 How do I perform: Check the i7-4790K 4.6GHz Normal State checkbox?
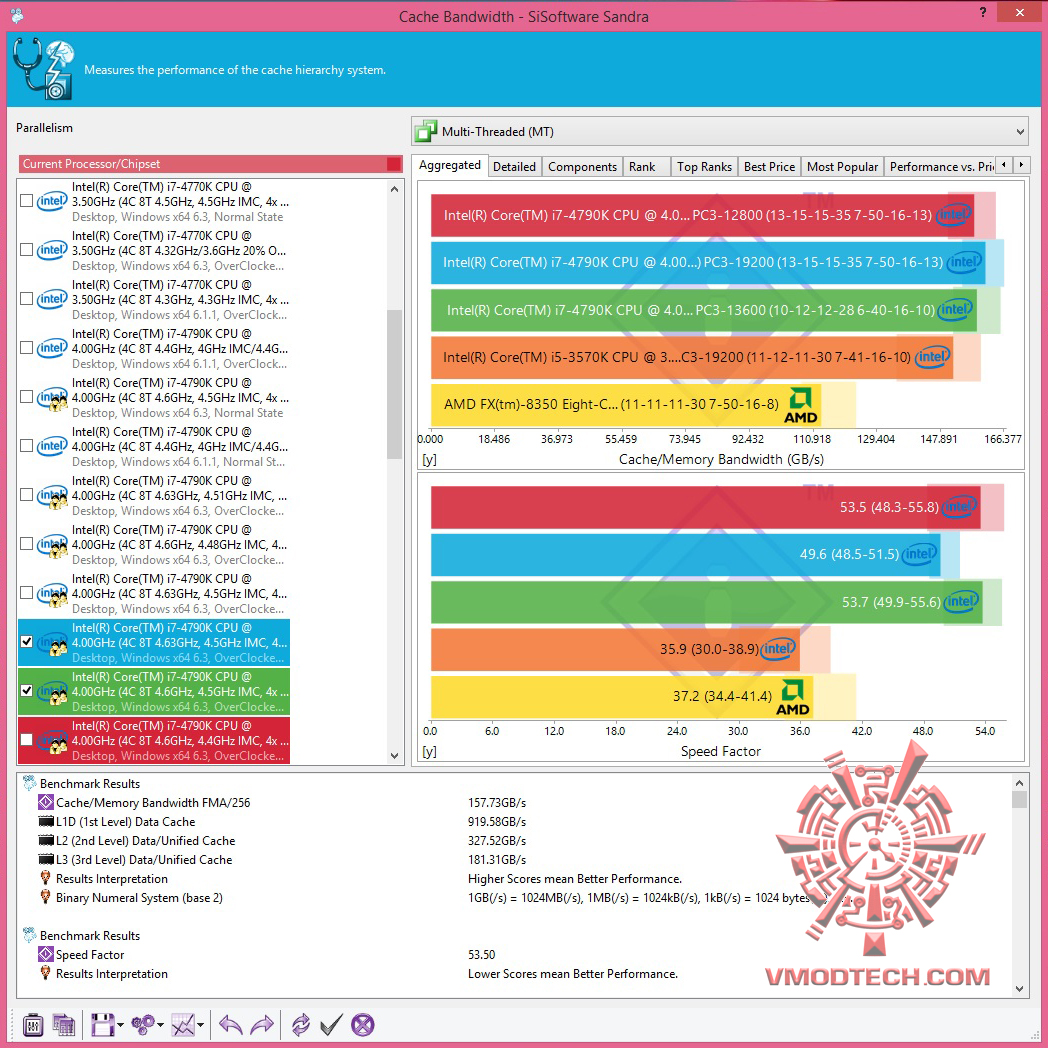point(26,396)
